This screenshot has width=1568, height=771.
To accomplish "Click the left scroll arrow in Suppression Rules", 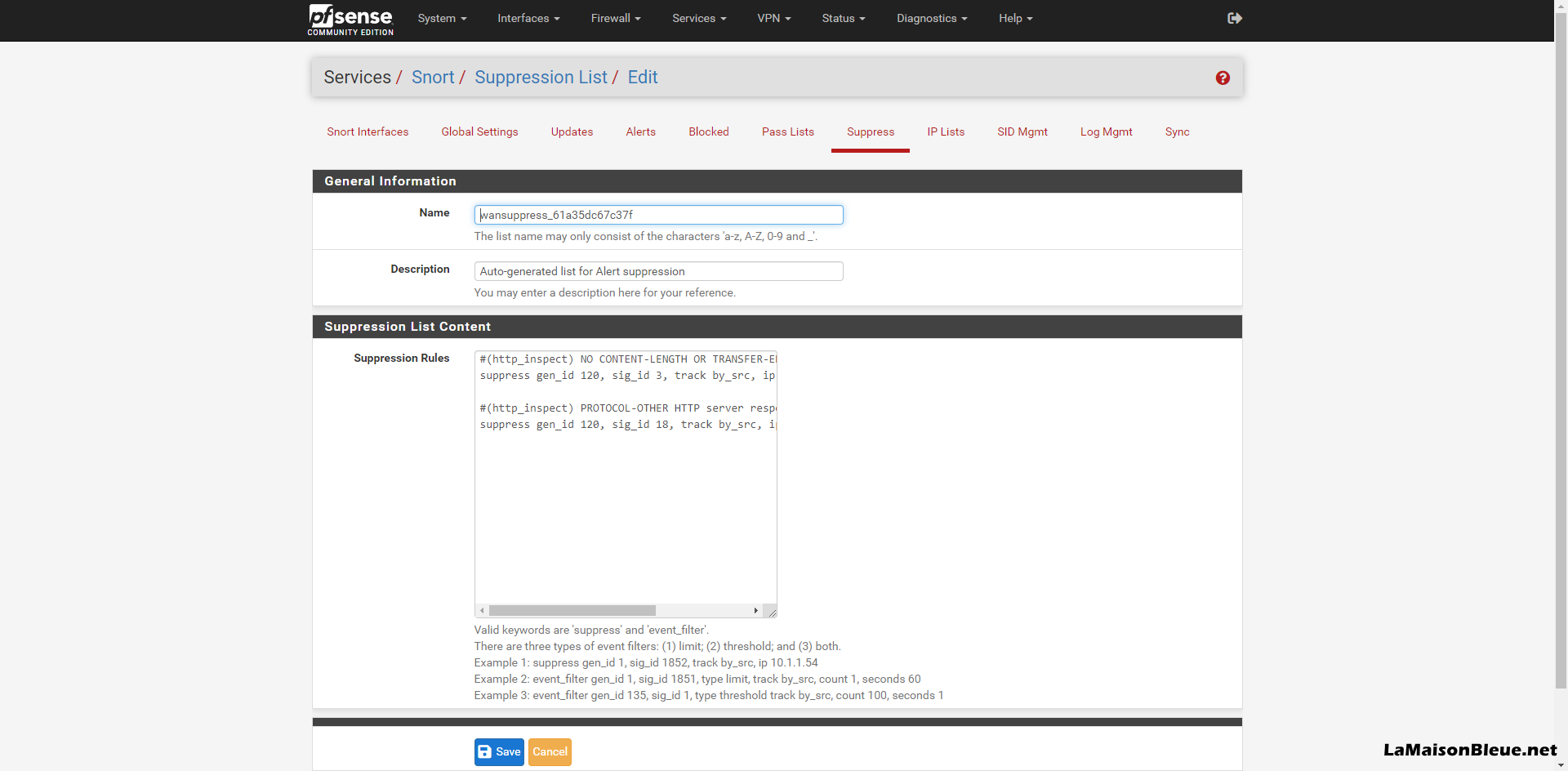I will [482, 611].
